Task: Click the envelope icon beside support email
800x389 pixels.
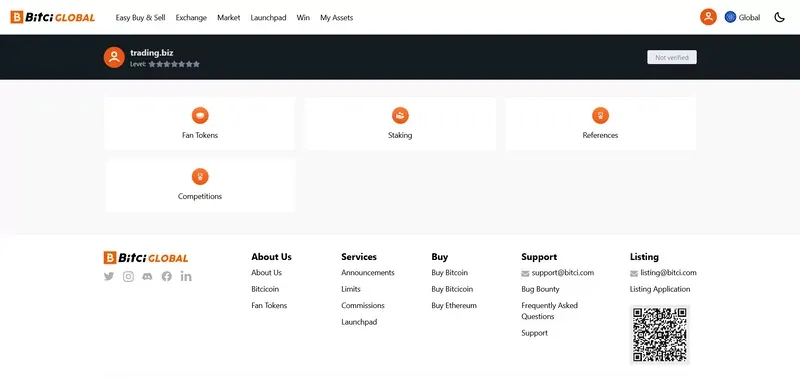Action: (525, 274)
